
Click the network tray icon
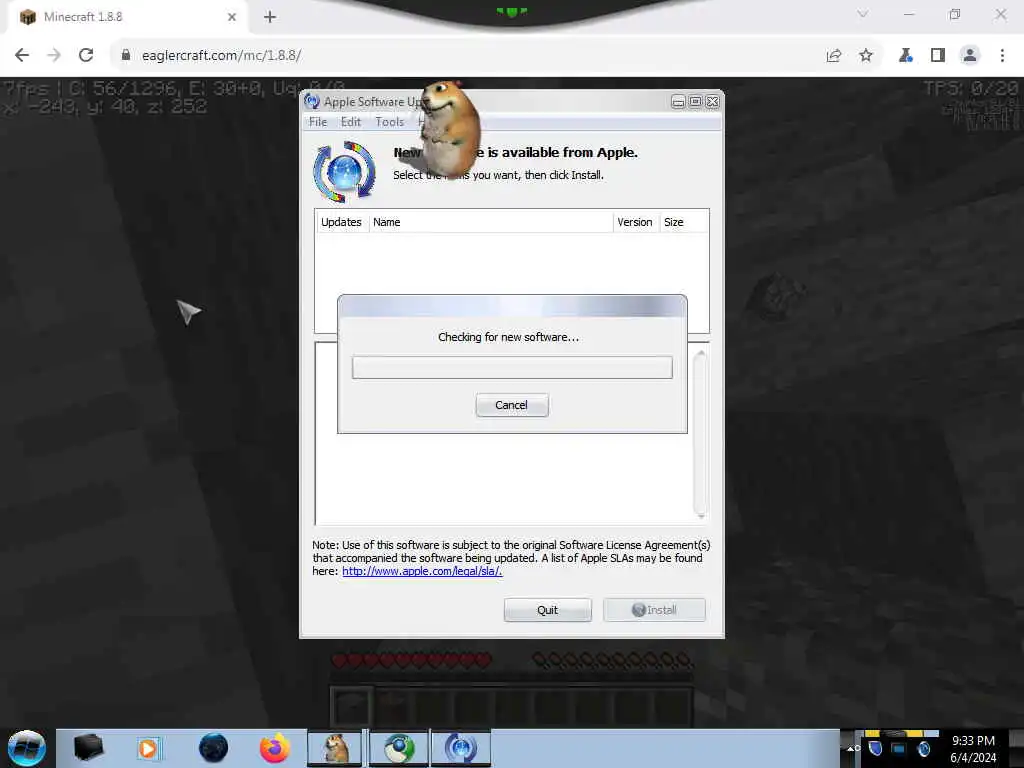[x=899, y=748]
